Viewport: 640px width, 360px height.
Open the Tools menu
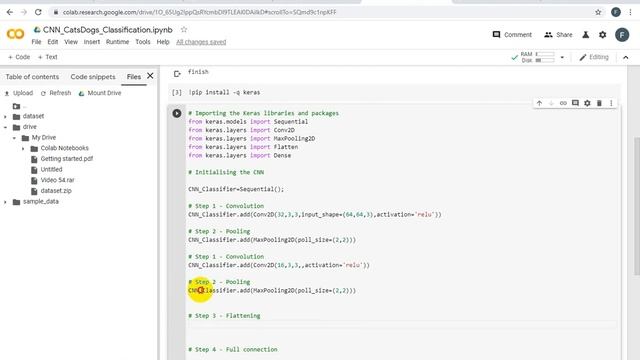click(x=143, y=42)
